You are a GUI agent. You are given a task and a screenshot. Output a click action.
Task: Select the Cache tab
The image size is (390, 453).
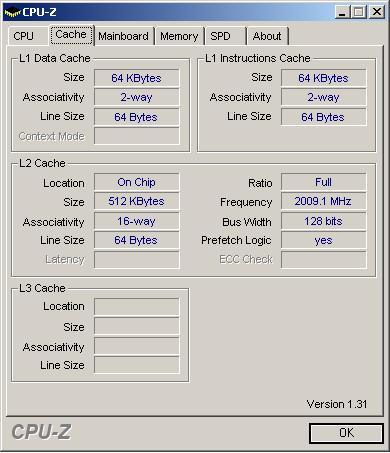click(x=71, y=35)
